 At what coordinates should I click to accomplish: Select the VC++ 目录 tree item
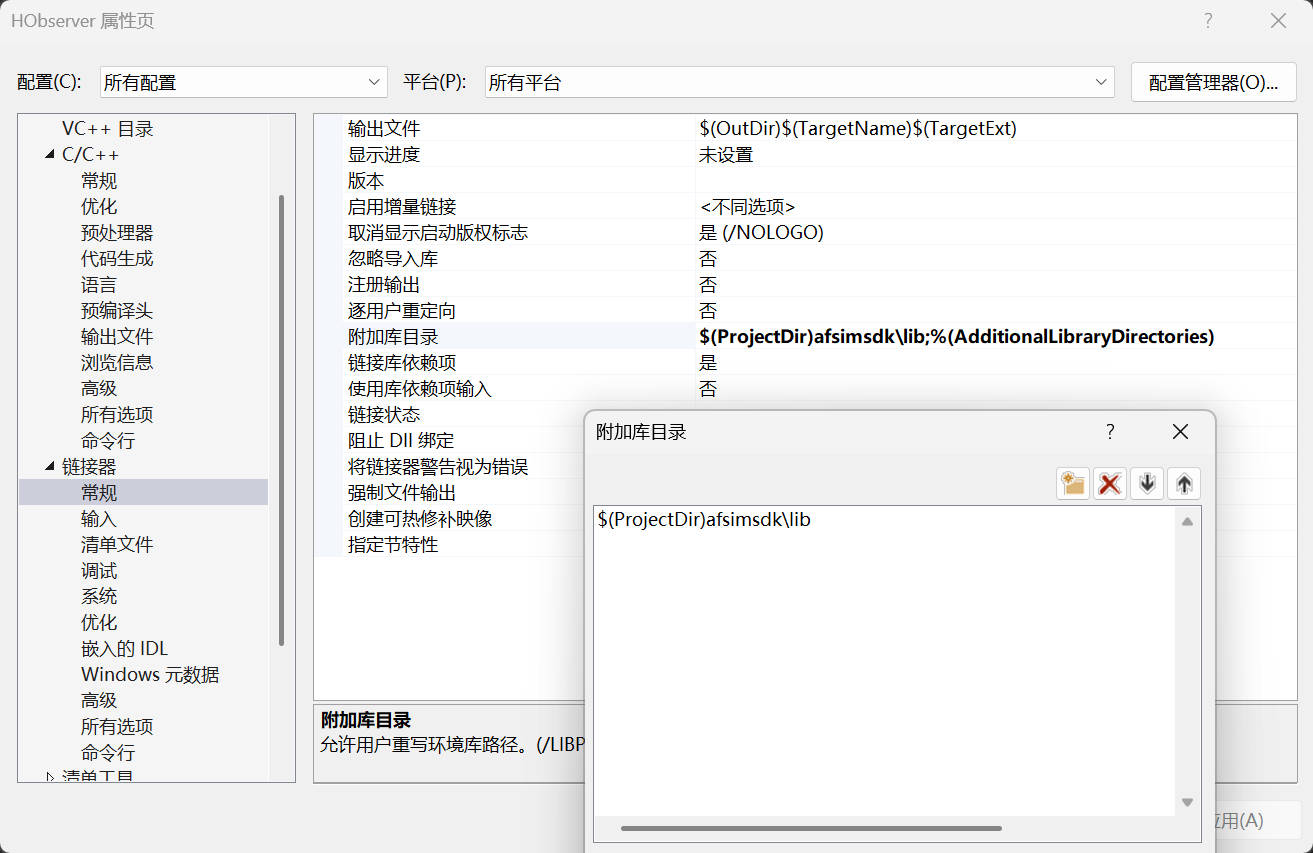(107, 129)
